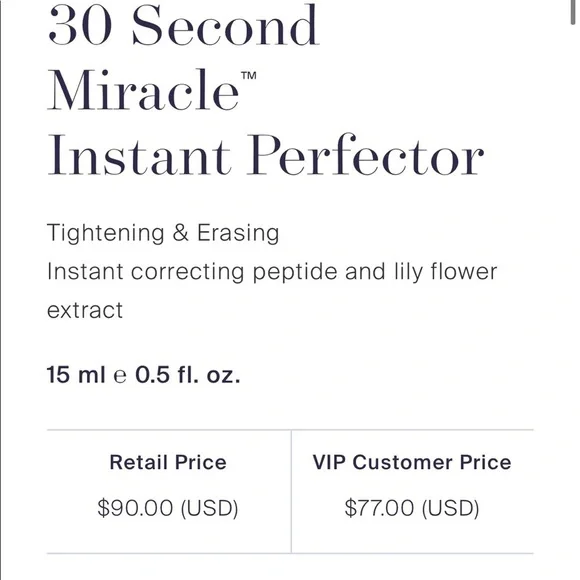Click the word 'extract' in description

coord(85,310)
